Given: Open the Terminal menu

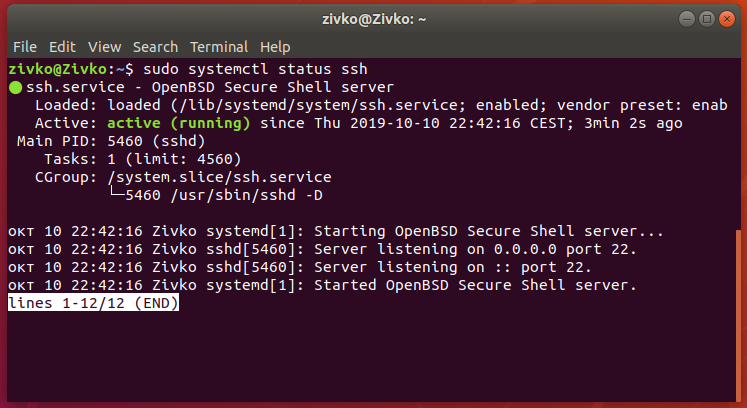Looking at the screenshot, I should click(x=219, y=47).
